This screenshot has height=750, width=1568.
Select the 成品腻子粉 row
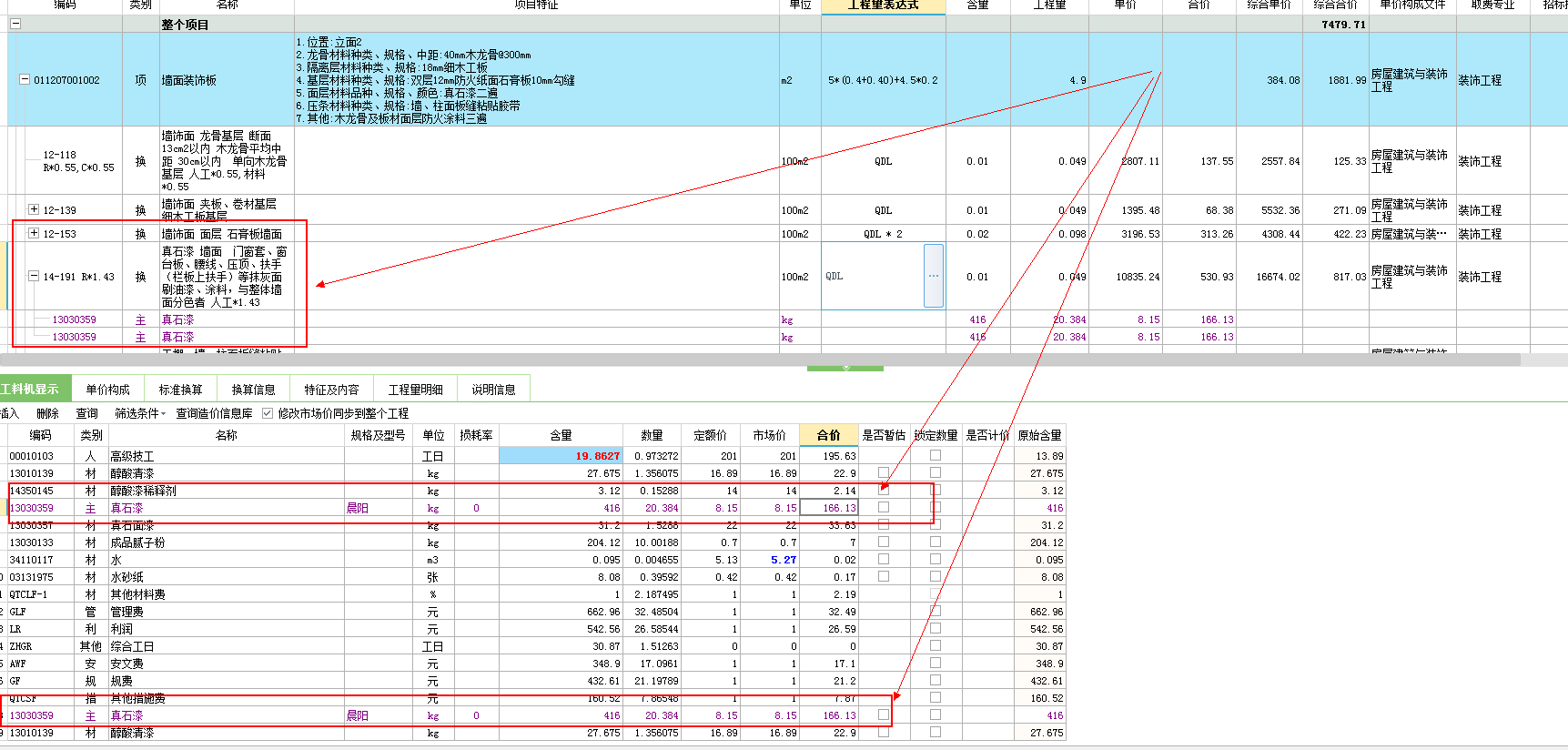(x=532, y=542)
